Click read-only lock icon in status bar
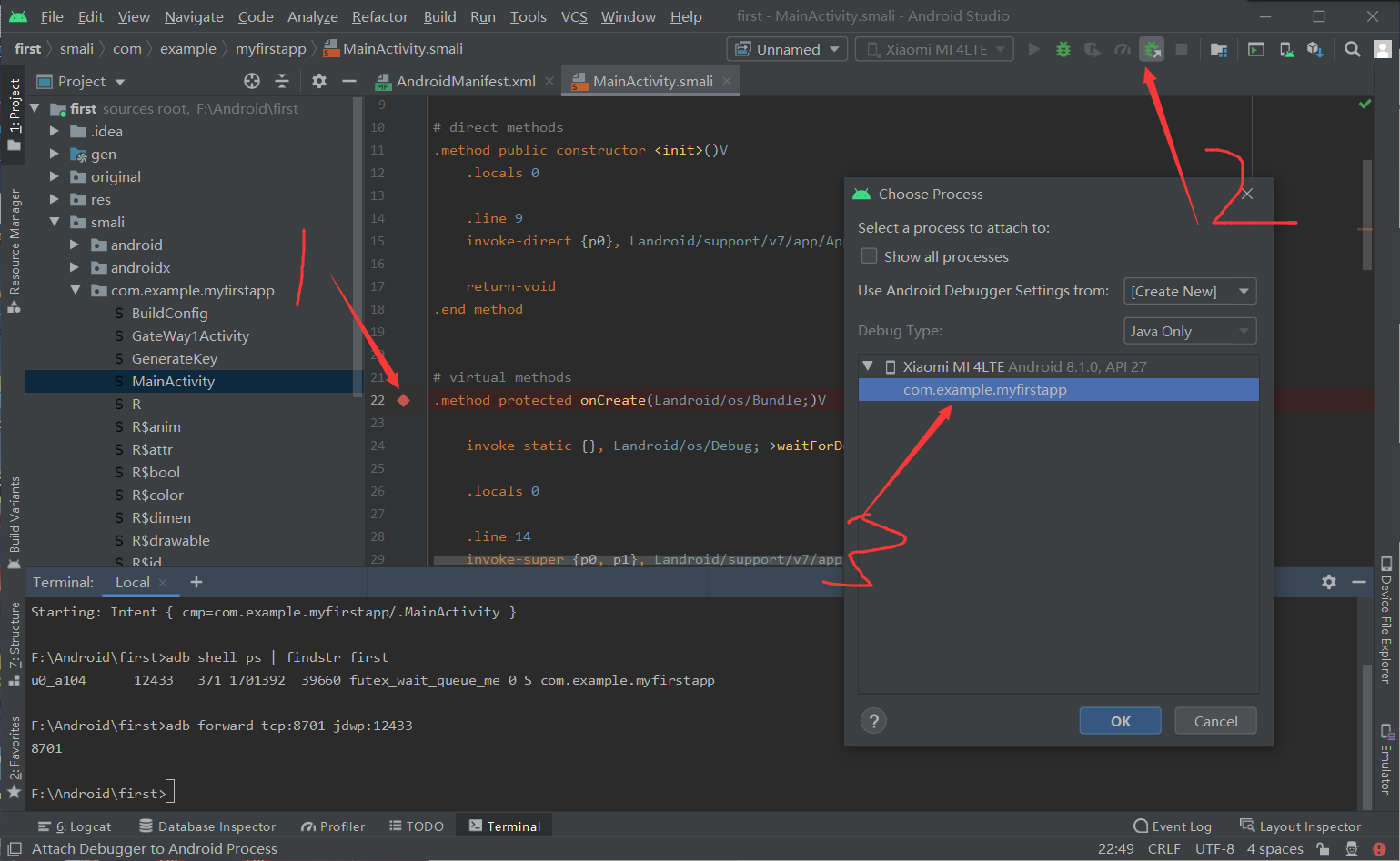The image size is (1400, 861). tap(1323, 849)
